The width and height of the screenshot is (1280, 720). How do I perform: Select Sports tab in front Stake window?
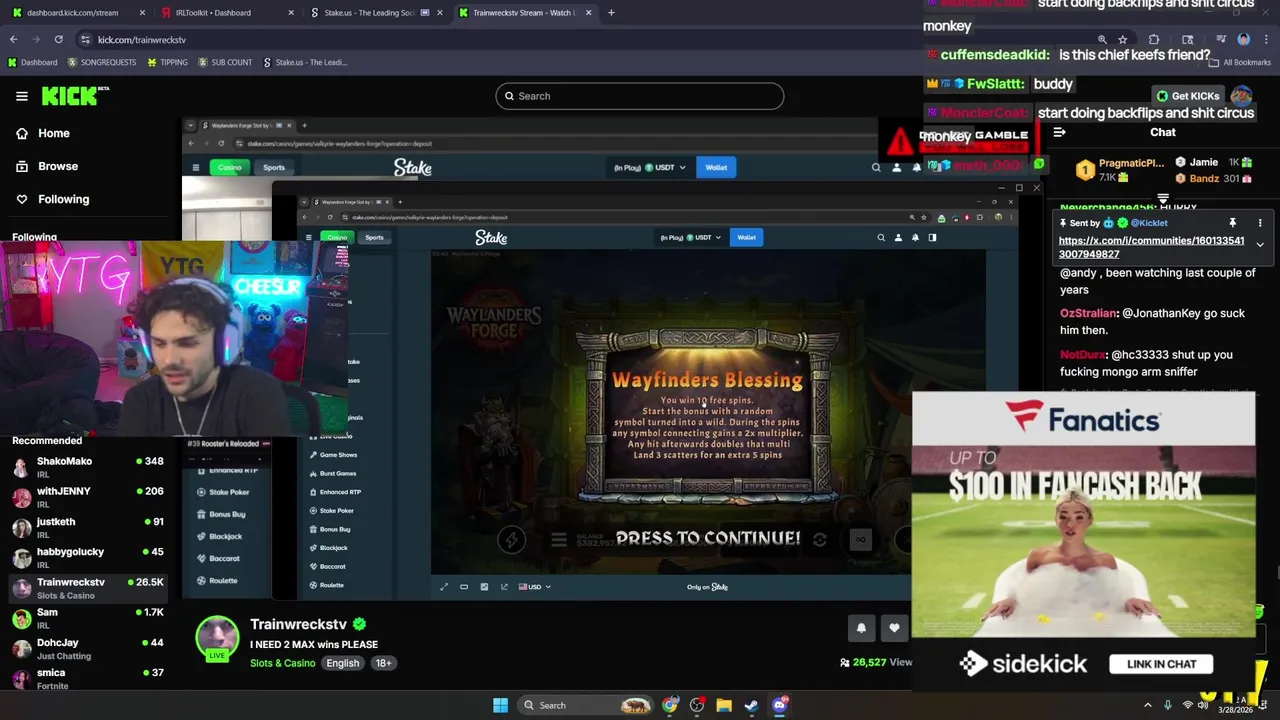coord(374,237)
